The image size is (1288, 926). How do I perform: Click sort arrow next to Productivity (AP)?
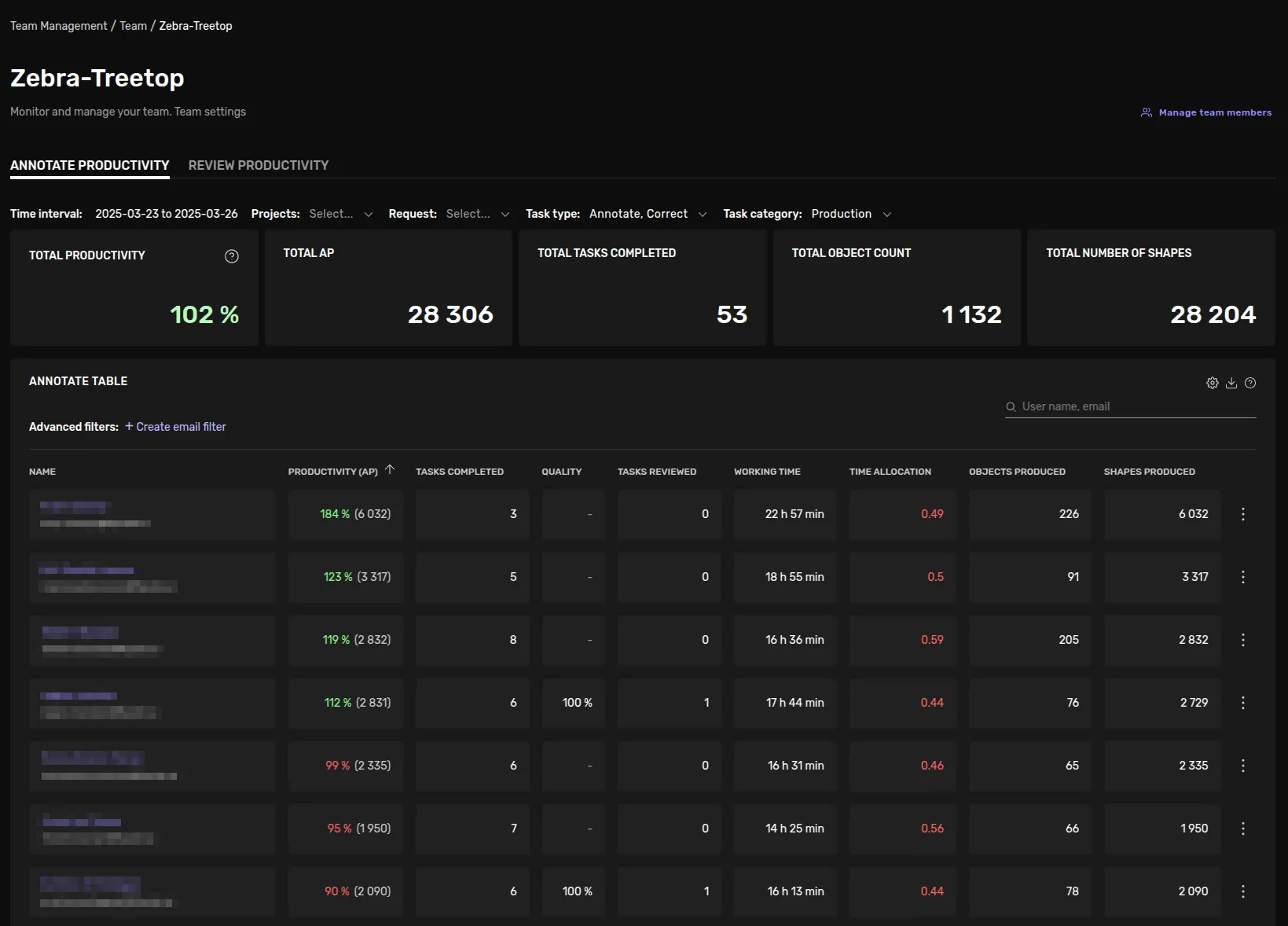[x=390, y=470]
